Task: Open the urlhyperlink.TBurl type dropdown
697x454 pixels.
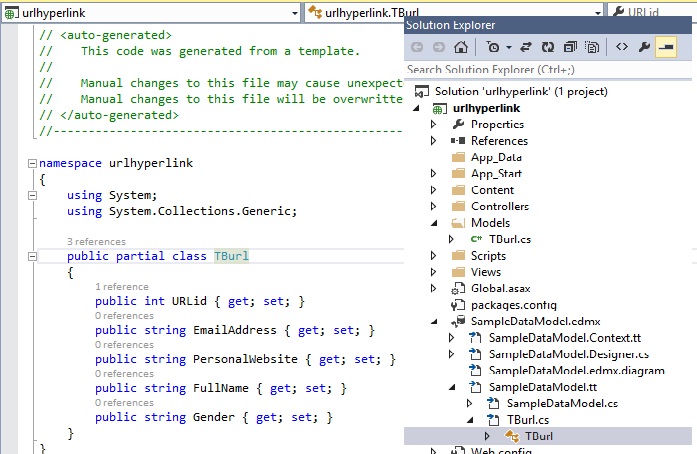Action: coord(598,13)
